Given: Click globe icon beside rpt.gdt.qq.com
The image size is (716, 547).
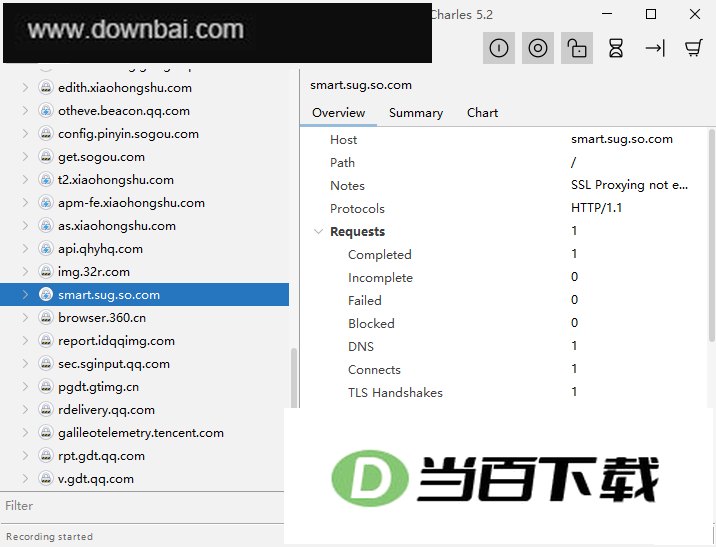Looking at the screenshot, I should pos(46,456).
